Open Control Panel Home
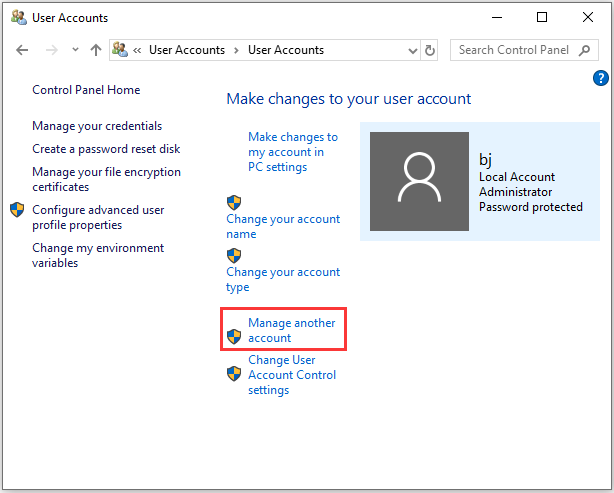 [86, 90]
